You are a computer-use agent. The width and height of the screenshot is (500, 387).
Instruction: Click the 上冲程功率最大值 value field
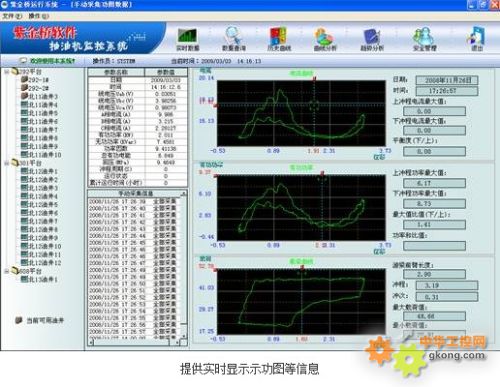[x=434, y=183]
